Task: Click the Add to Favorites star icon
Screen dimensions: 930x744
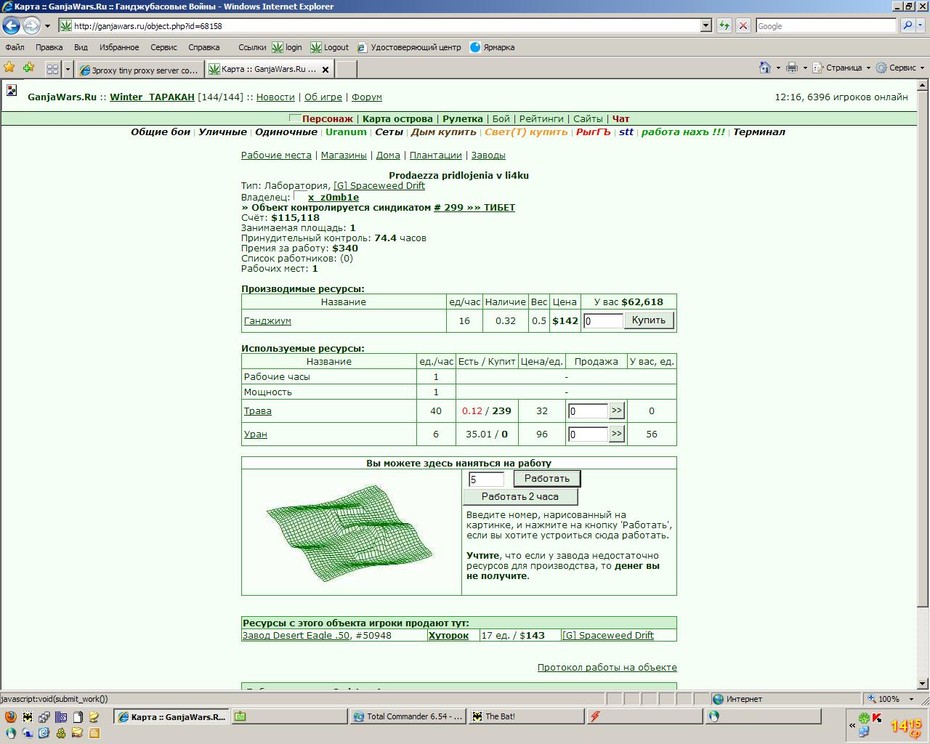Action: (28, 68)
